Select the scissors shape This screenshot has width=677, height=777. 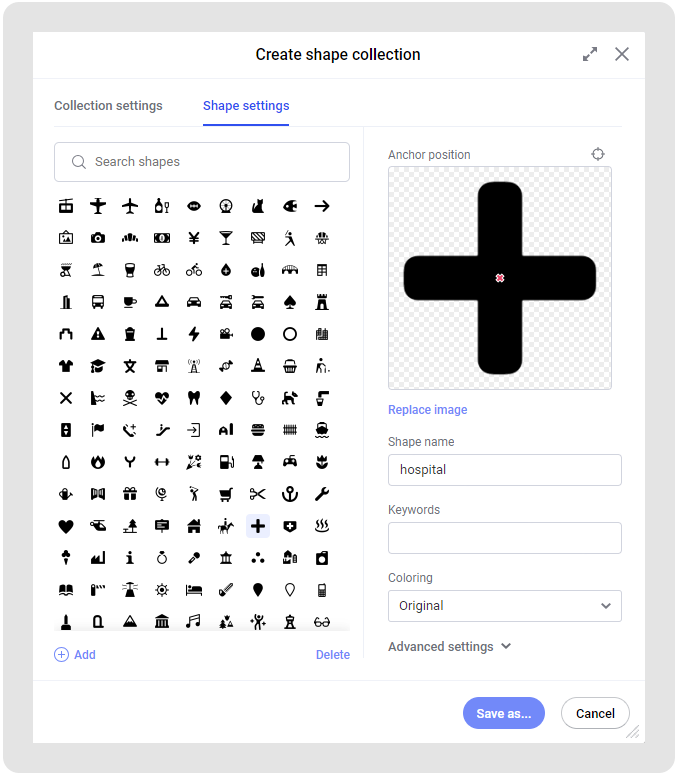click(258, 493)
